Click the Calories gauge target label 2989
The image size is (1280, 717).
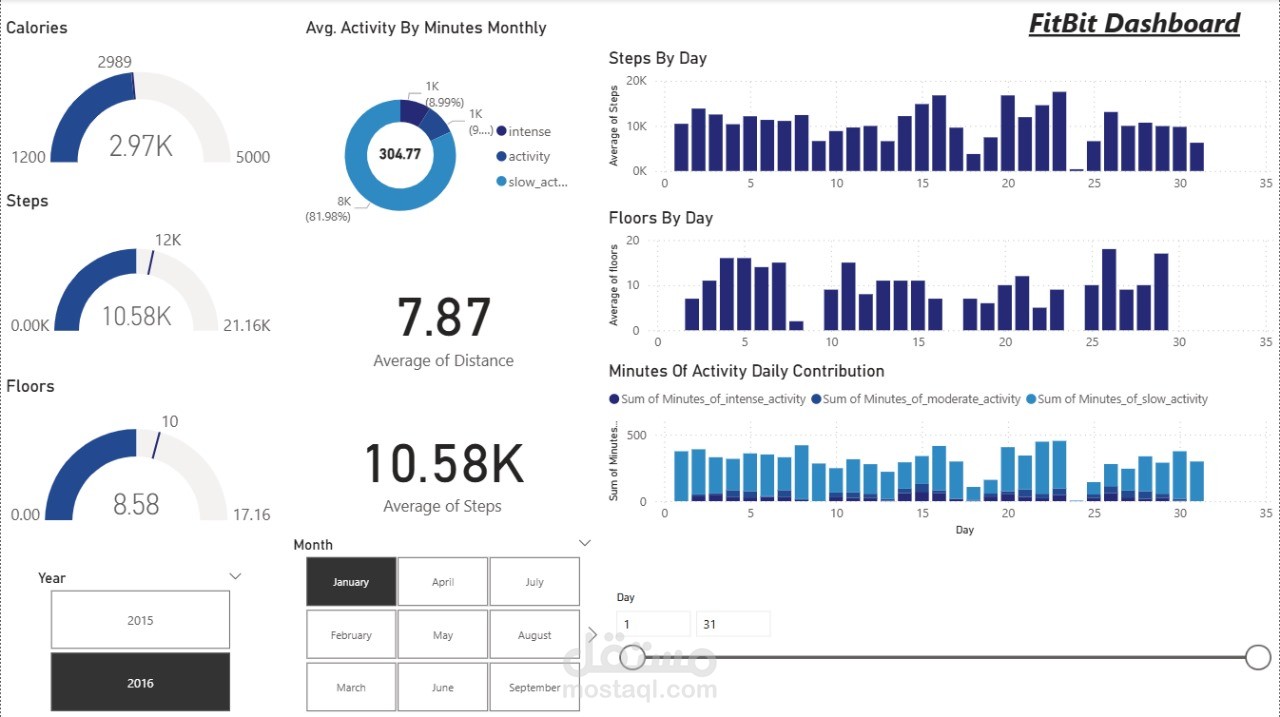(x=115, y=62)
